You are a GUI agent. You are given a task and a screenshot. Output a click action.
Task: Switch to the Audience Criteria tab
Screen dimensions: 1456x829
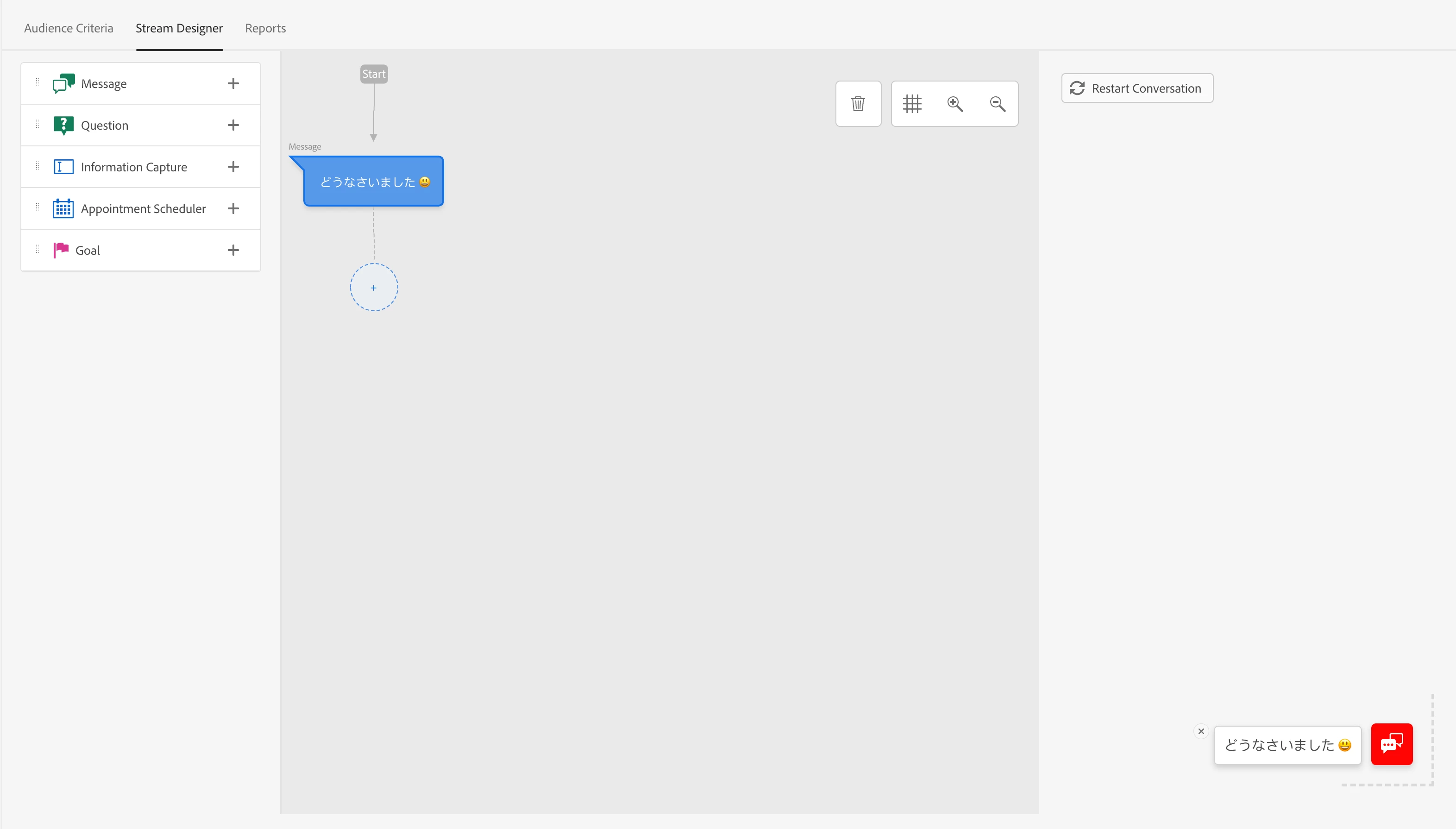(x=68, y=28)
